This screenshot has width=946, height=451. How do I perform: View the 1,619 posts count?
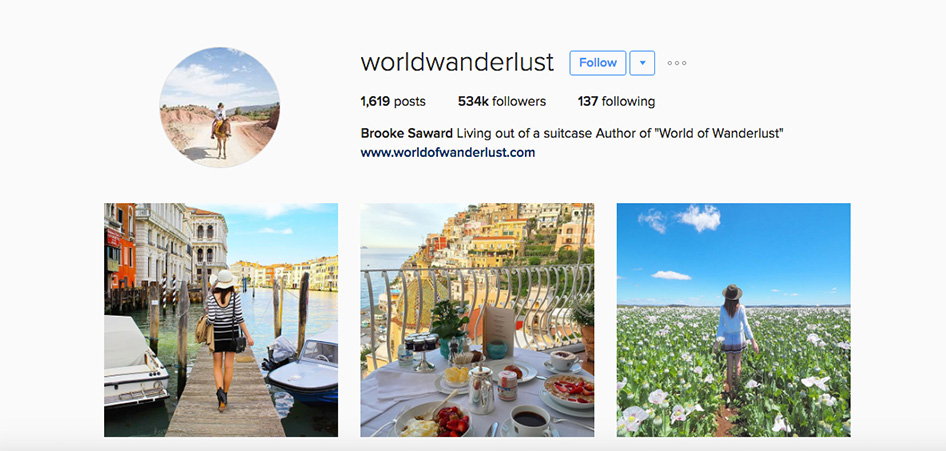[393, 101]
